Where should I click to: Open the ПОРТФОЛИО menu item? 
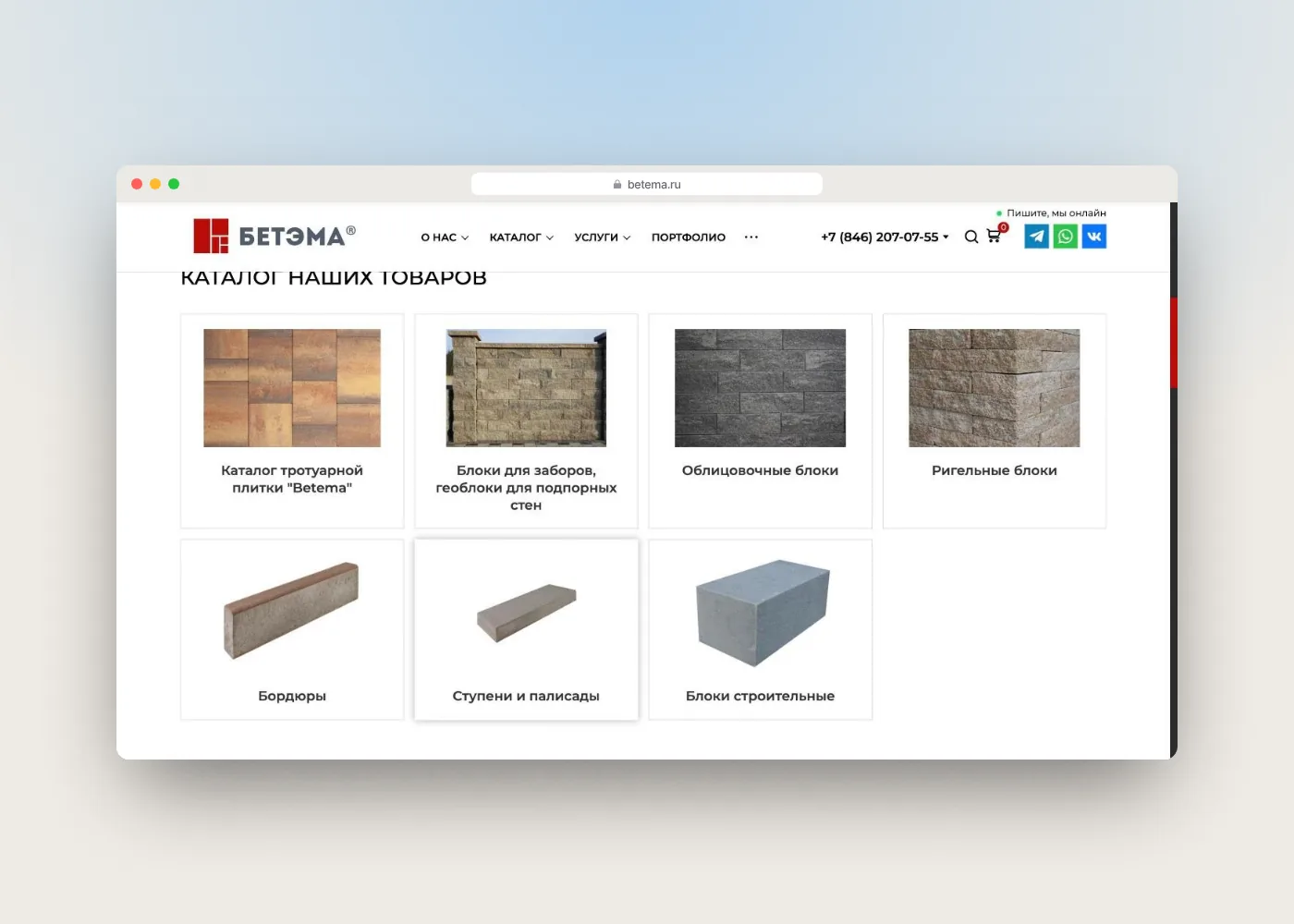click(689, 237)
